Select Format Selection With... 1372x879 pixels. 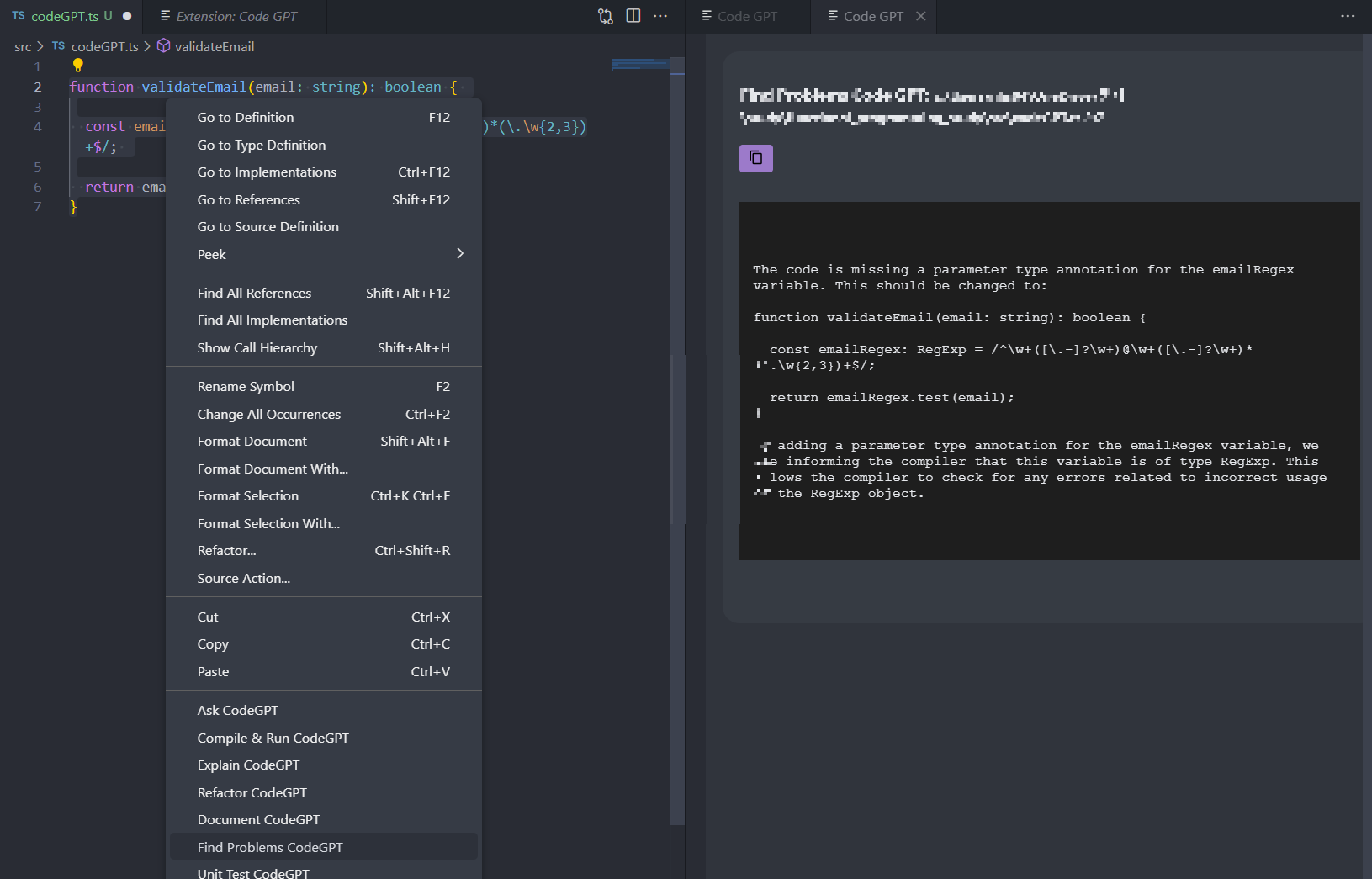[324, 524]
